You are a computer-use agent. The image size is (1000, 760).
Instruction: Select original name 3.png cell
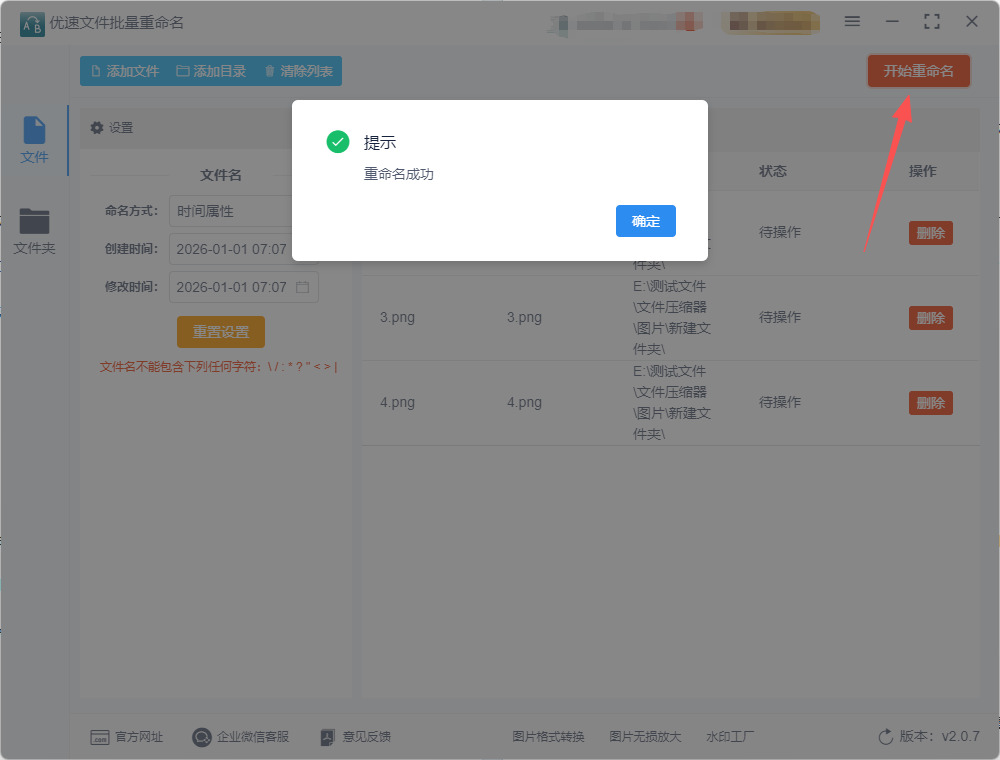point(397,318)
